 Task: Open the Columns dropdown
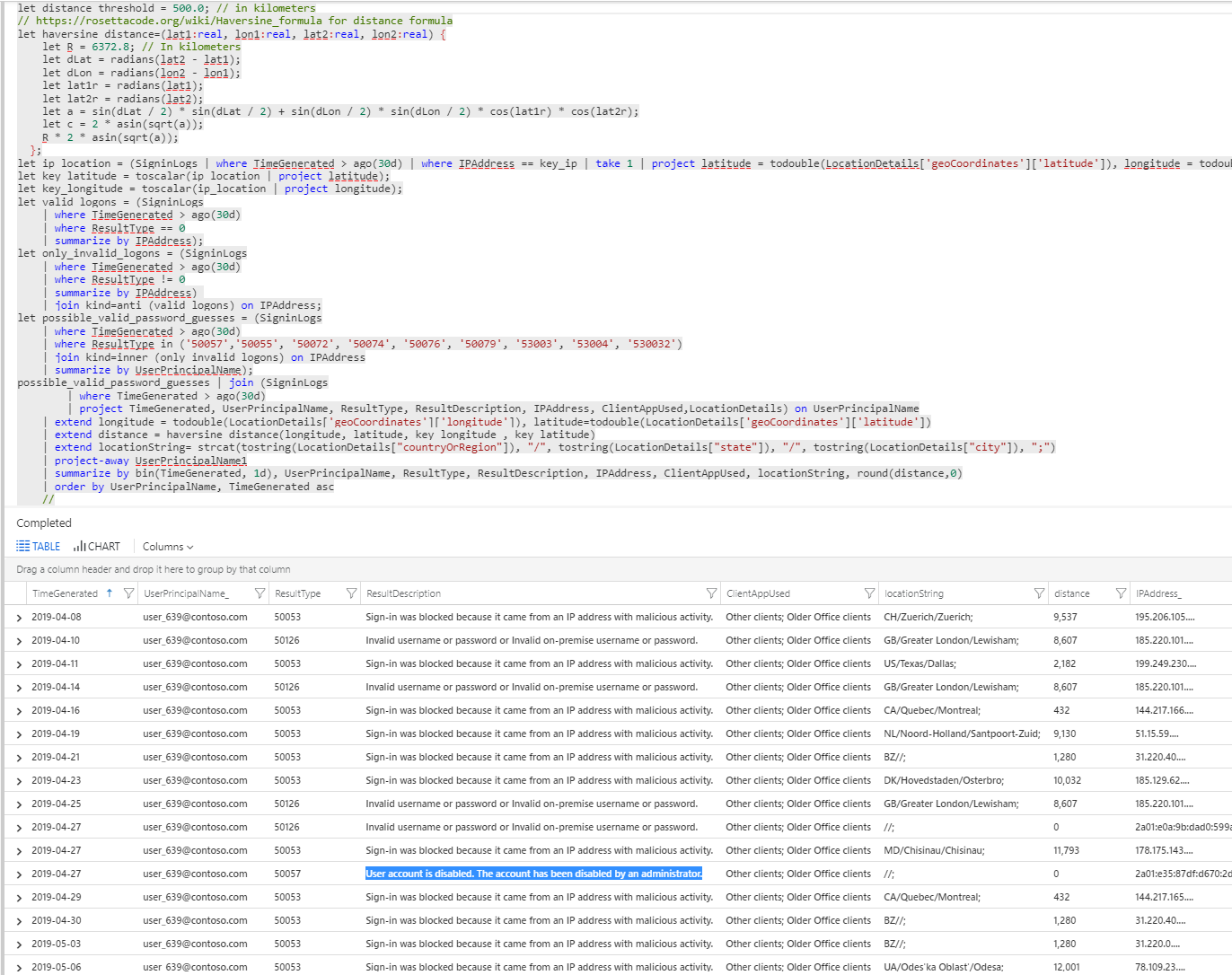[168, 546]
